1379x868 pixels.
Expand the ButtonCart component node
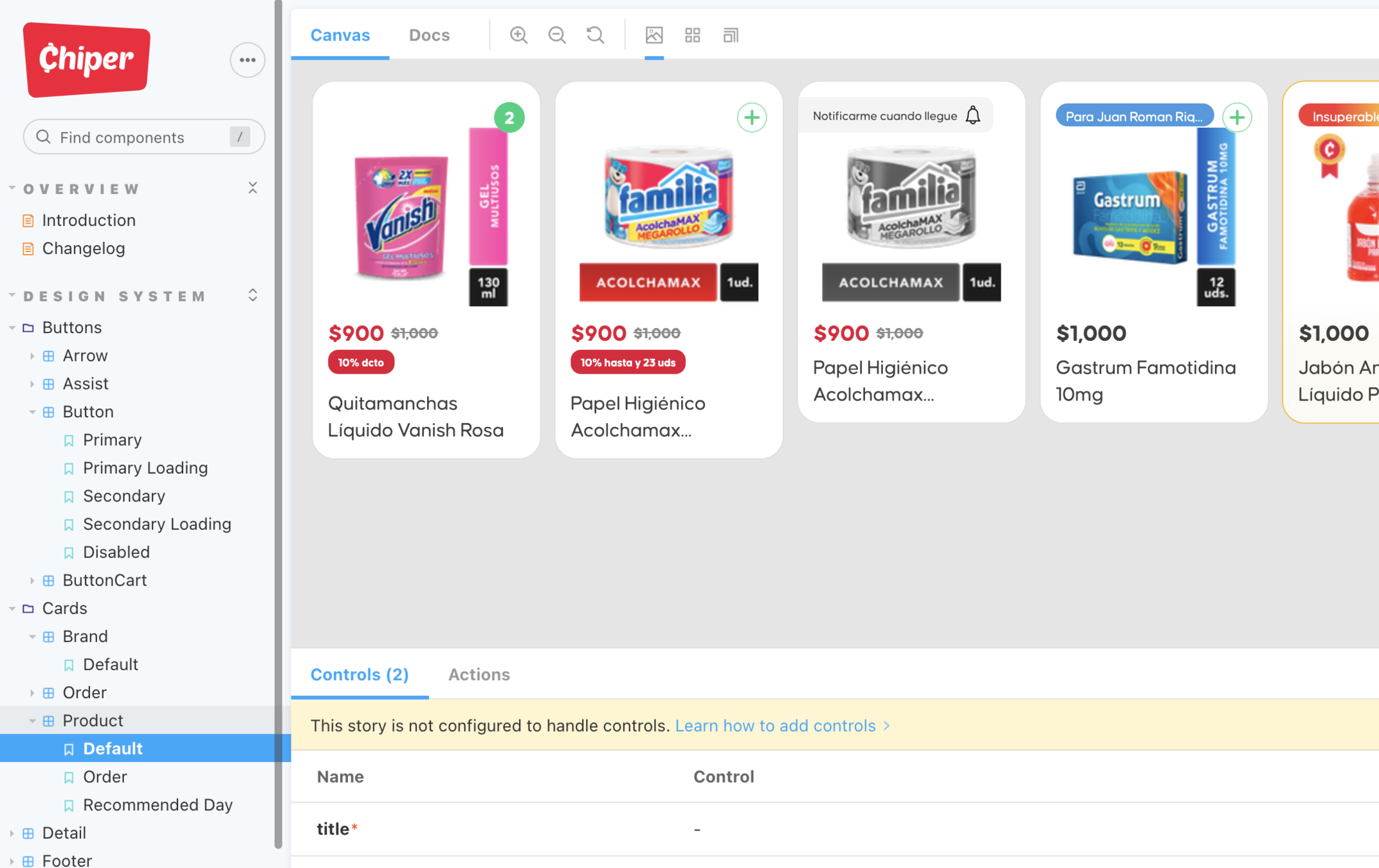point(32,580)
